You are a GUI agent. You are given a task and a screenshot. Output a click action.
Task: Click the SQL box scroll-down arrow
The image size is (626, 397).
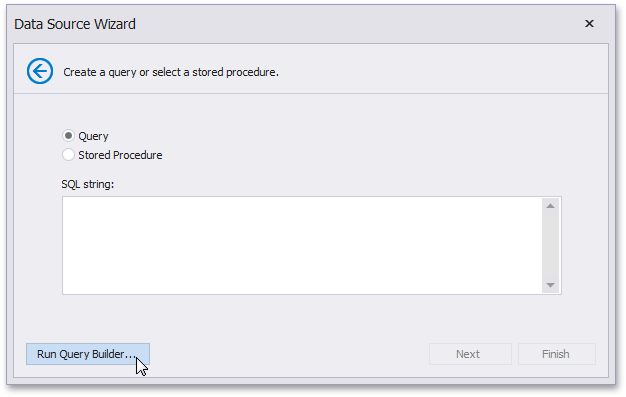click(551, 285)
